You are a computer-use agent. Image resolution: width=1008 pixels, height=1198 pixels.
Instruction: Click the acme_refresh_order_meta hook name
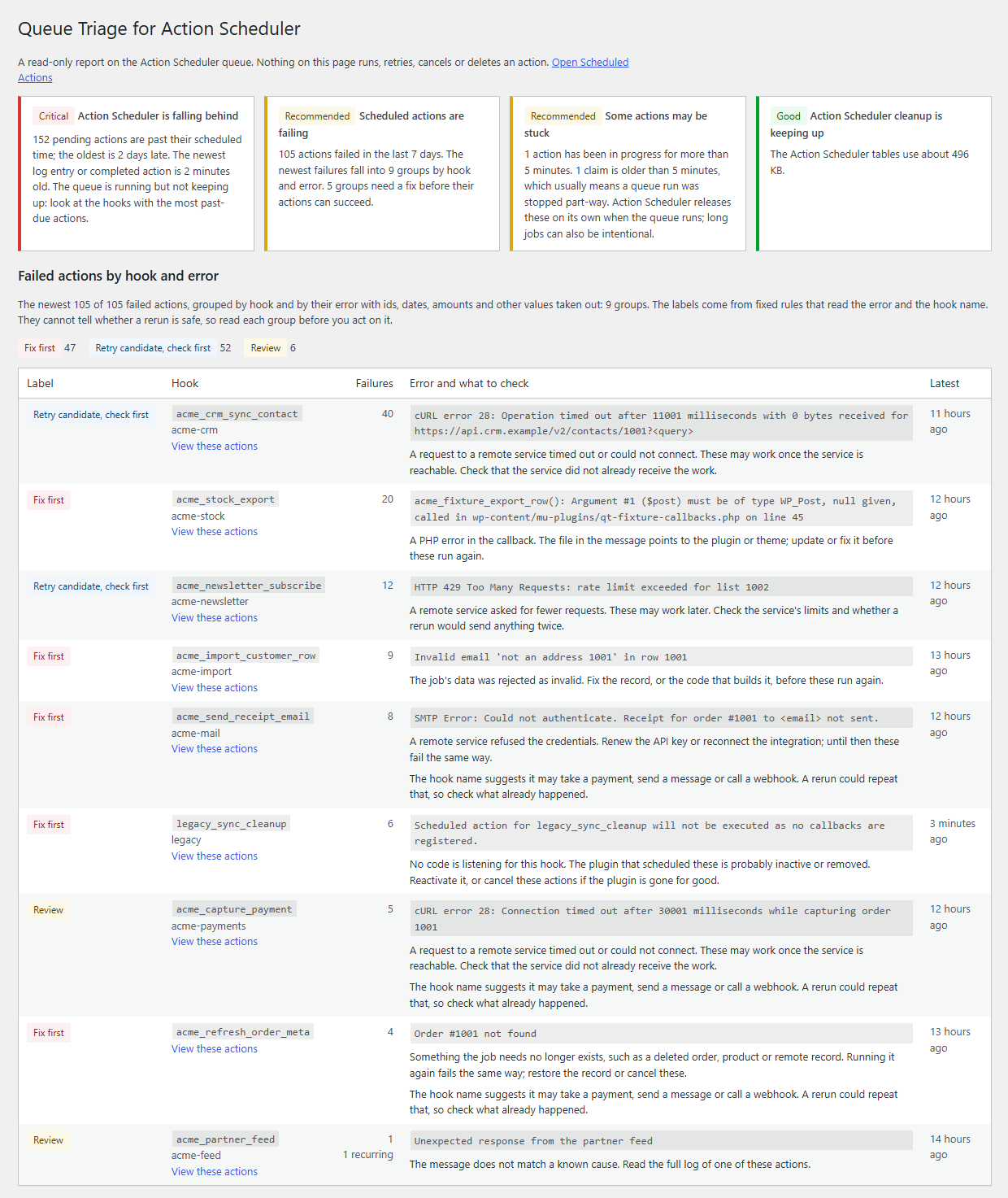click(x=243, y=1032)
